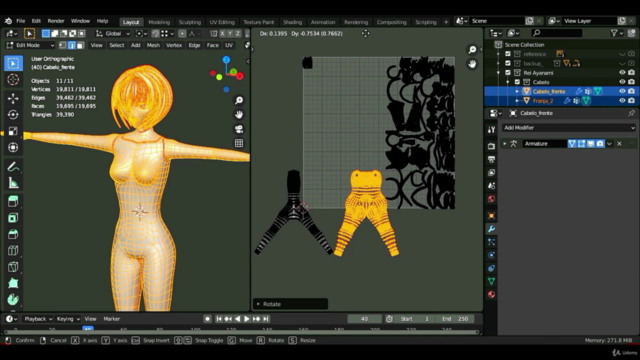Click the blue timeline playhead marker
This screenshot has height=360, width=640.
point(88,328)
